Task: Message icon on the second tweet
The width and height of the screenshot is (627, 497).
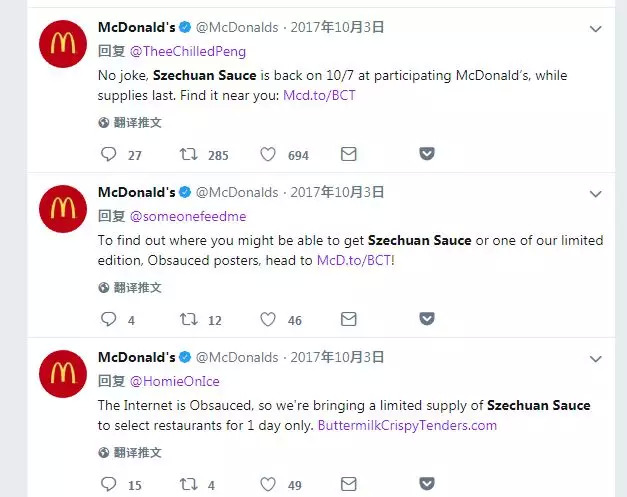Action: coord(349,320)
